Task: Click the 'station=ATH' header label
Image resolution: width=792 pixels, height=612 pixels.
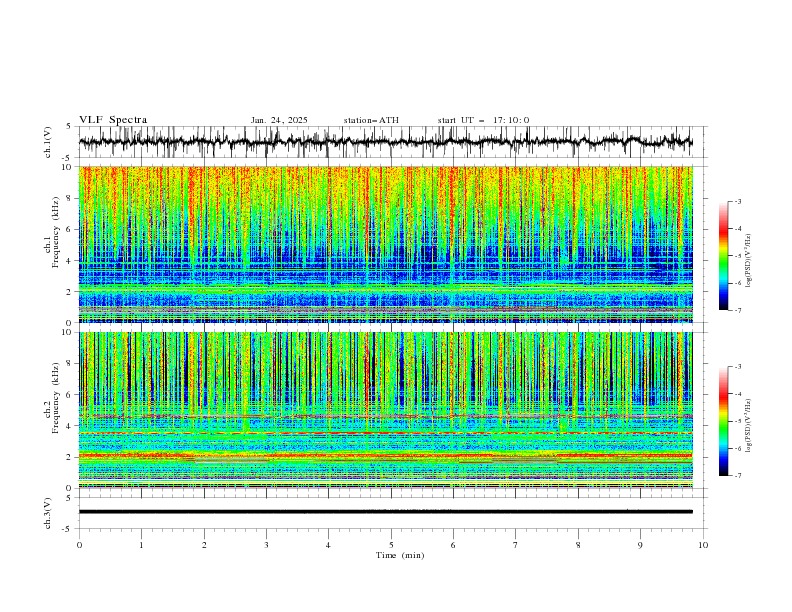Action: pos(371,120)
